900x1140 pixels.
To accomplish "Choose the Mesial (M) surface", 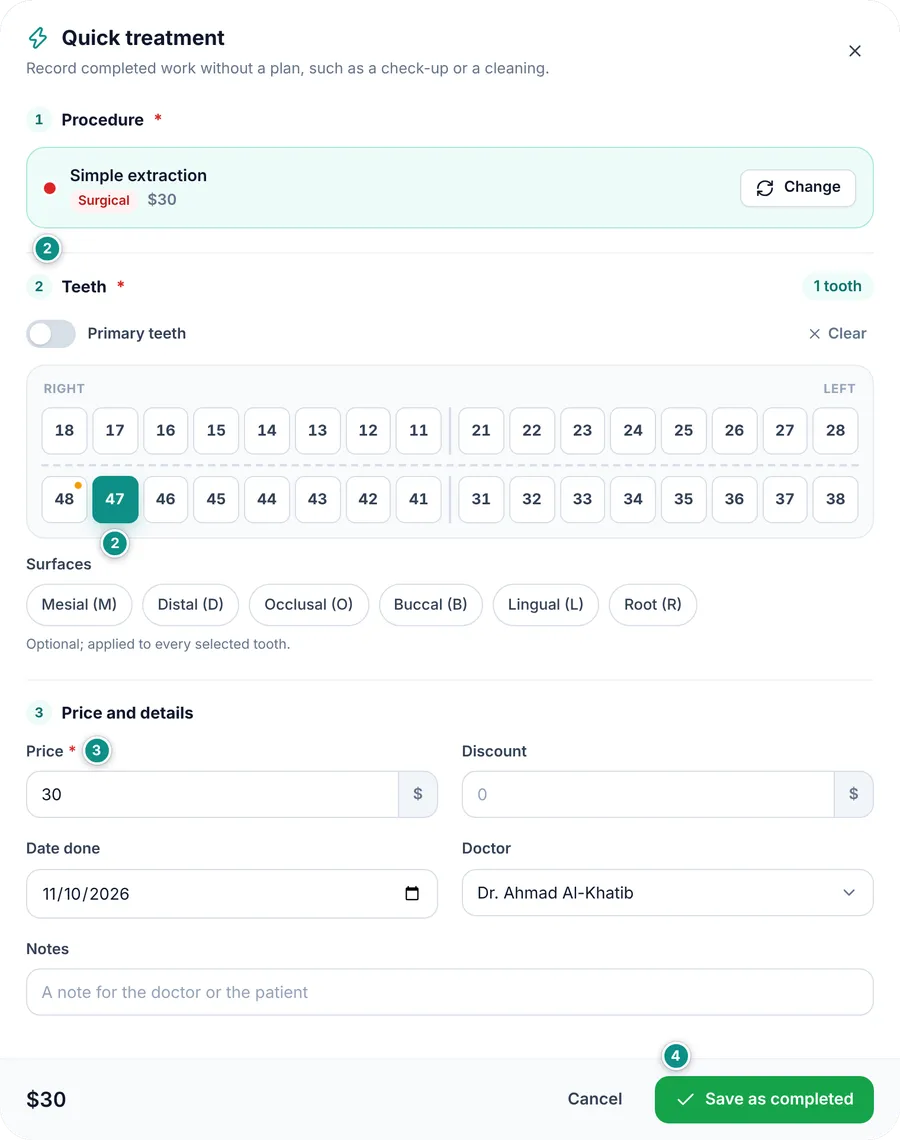I will coord(79,605).
